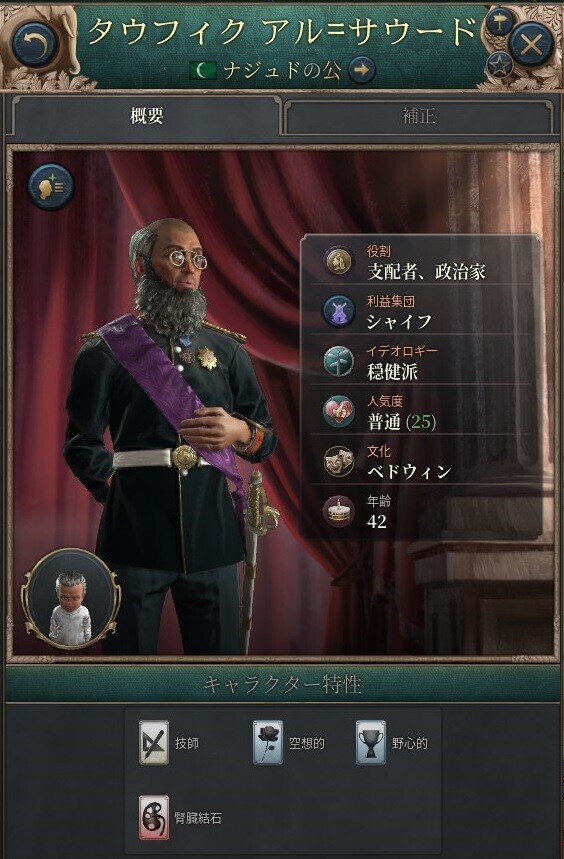The height and width of the screenshot is (859, 564).
Task: Switch to the 補正 tab
Action: point(419,116)
